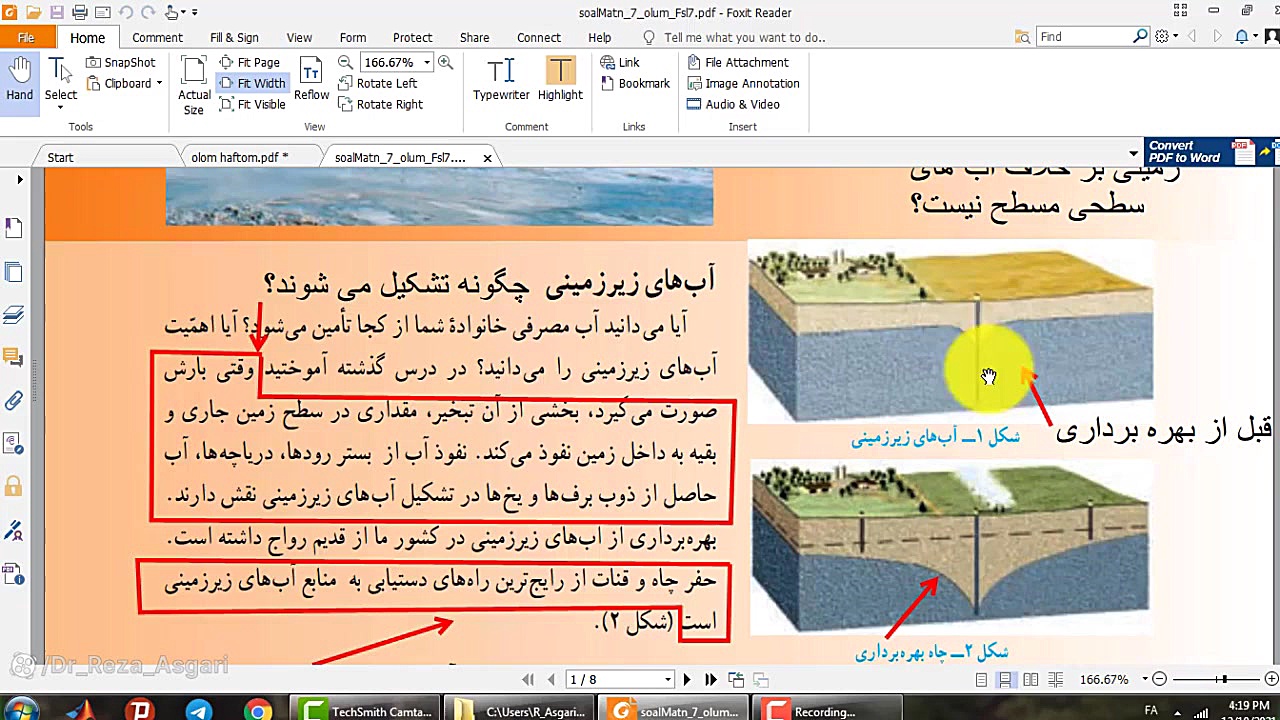Set view to Actual Size
The width and height of the screenshot is (1280, 720).
click(194, 85)
